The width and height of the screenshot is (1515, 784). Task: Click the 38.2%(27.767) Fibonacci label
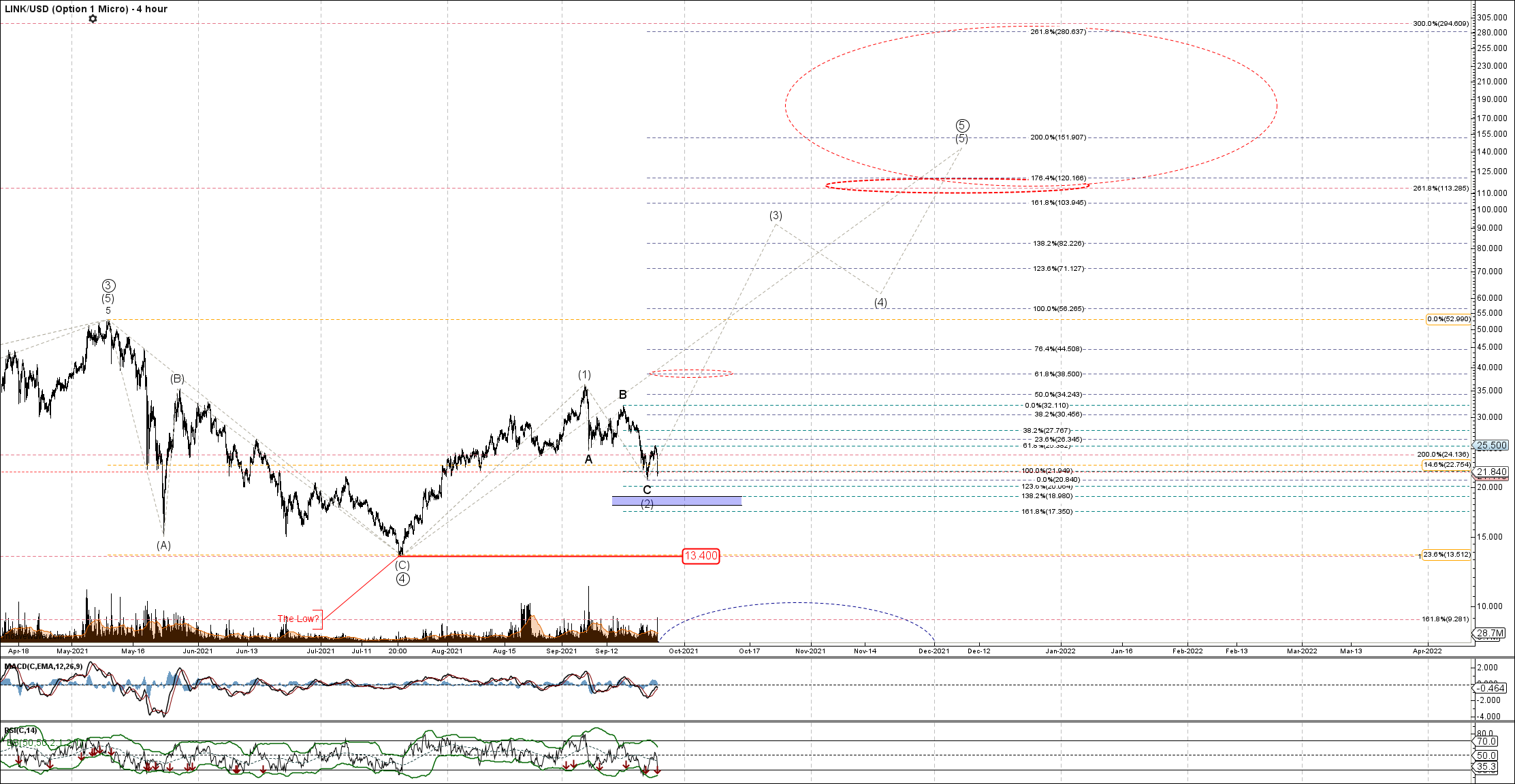(1047, 431)
